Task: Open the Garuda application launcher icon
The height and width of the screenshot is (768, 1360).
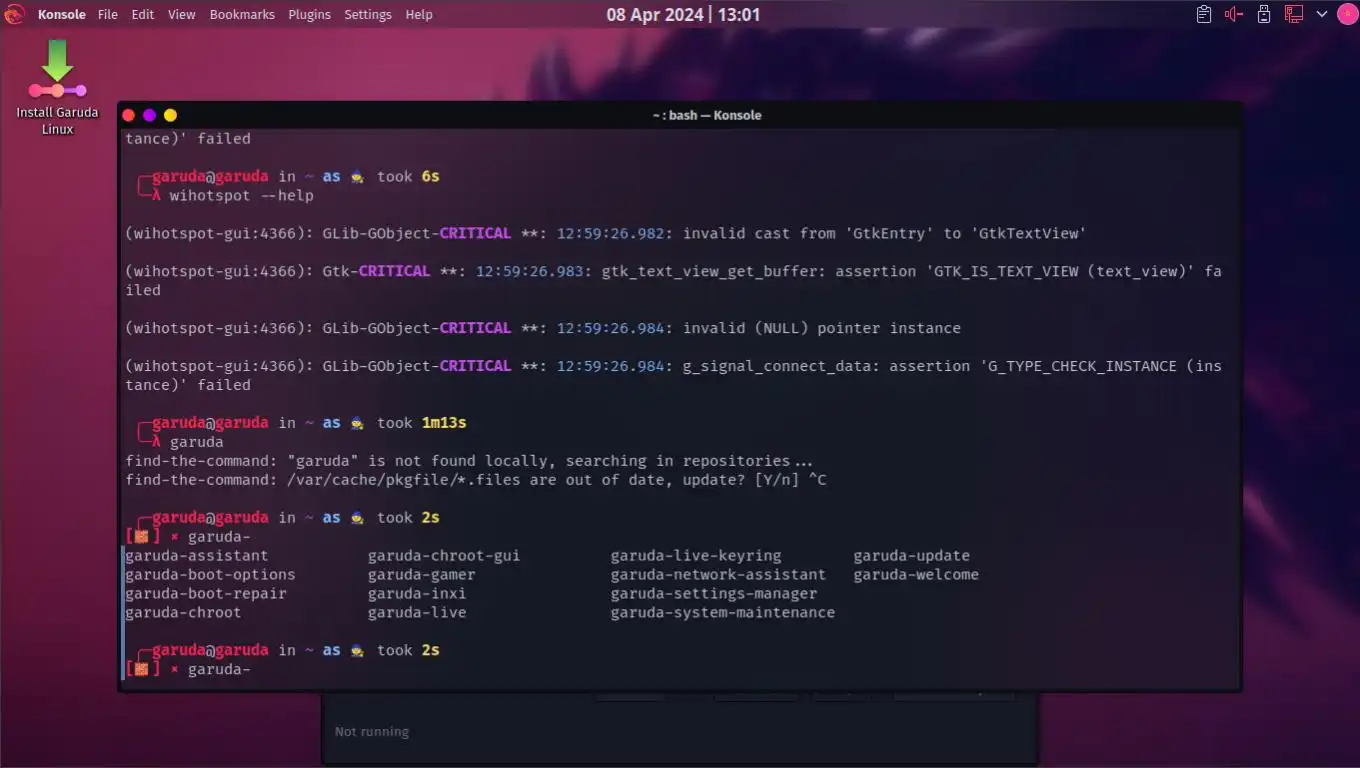Action: click(14, 14)
